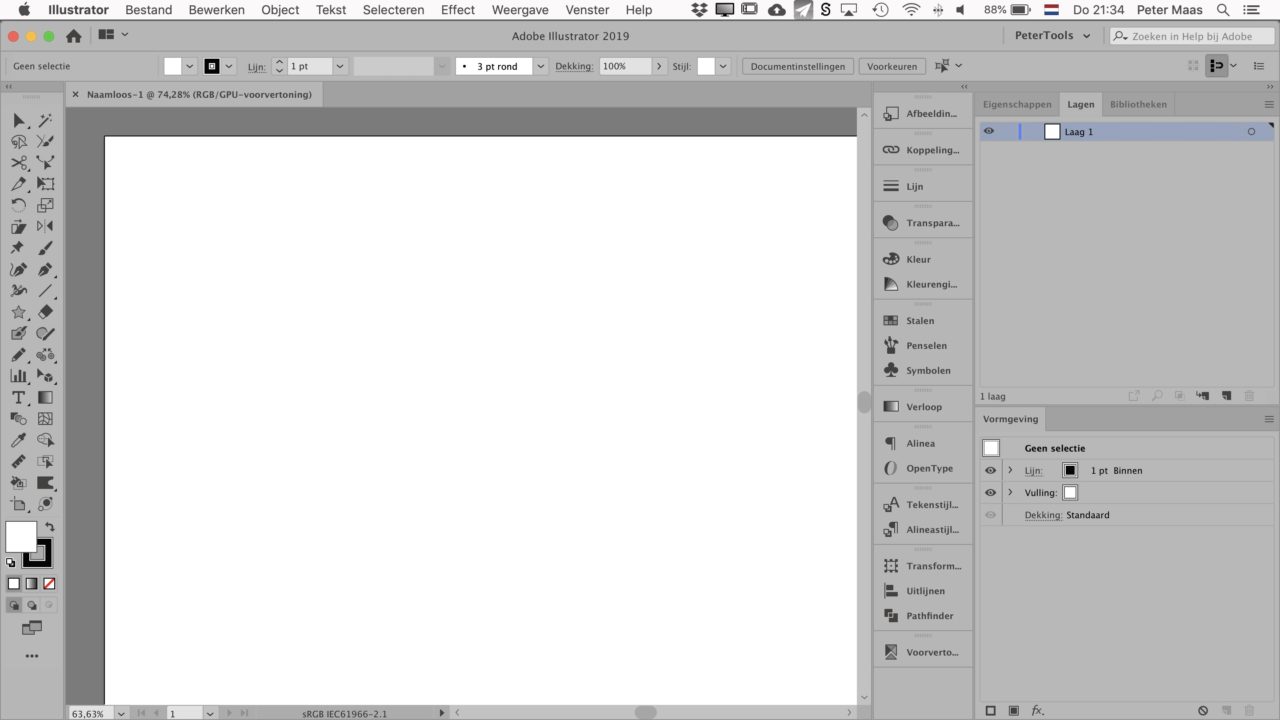
Task: Edit toolbar via three dots
Action: pos(32,656)
